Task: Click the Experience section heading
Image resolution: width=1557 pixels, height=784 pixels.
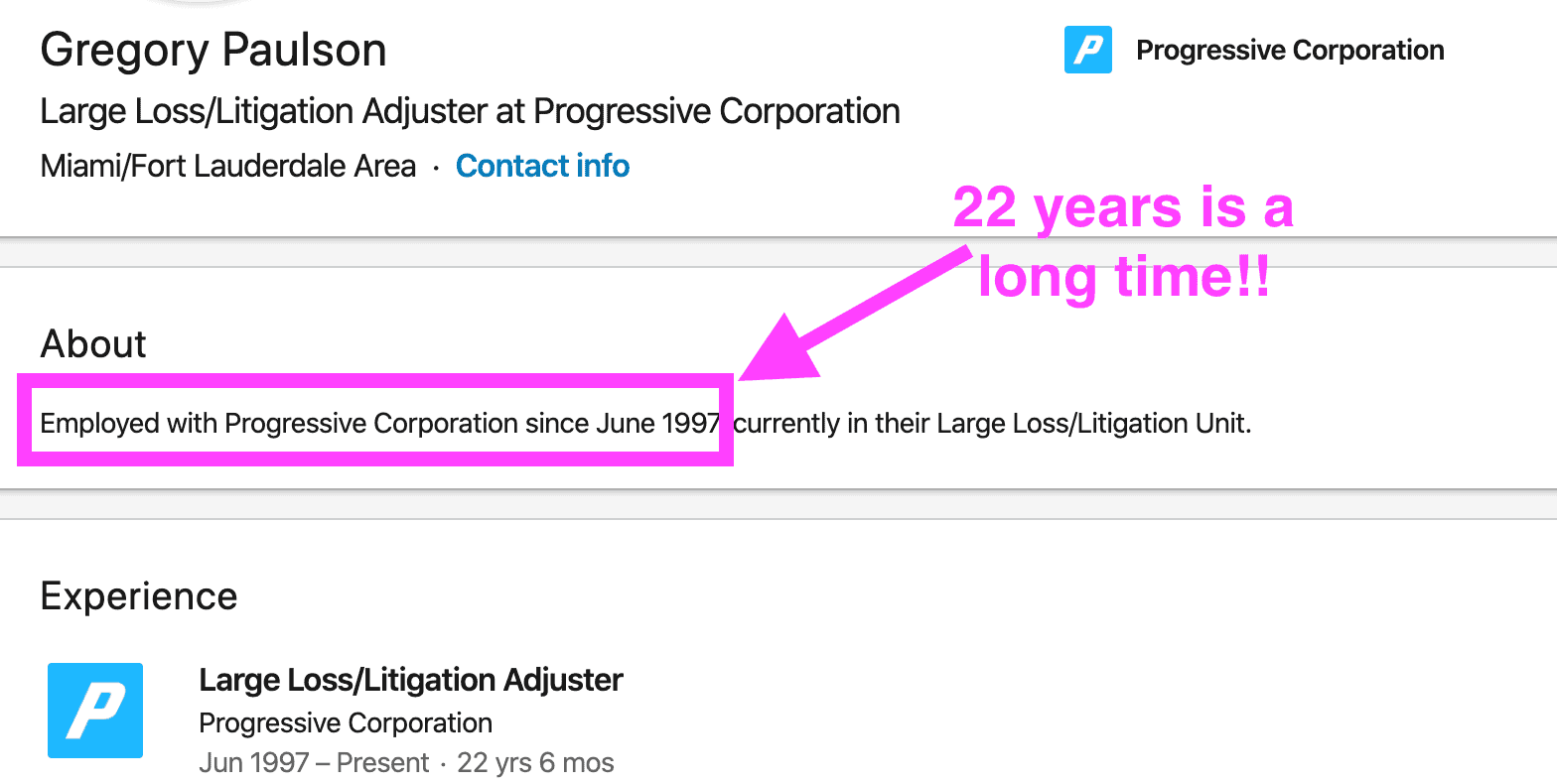Action: point(139,596)
